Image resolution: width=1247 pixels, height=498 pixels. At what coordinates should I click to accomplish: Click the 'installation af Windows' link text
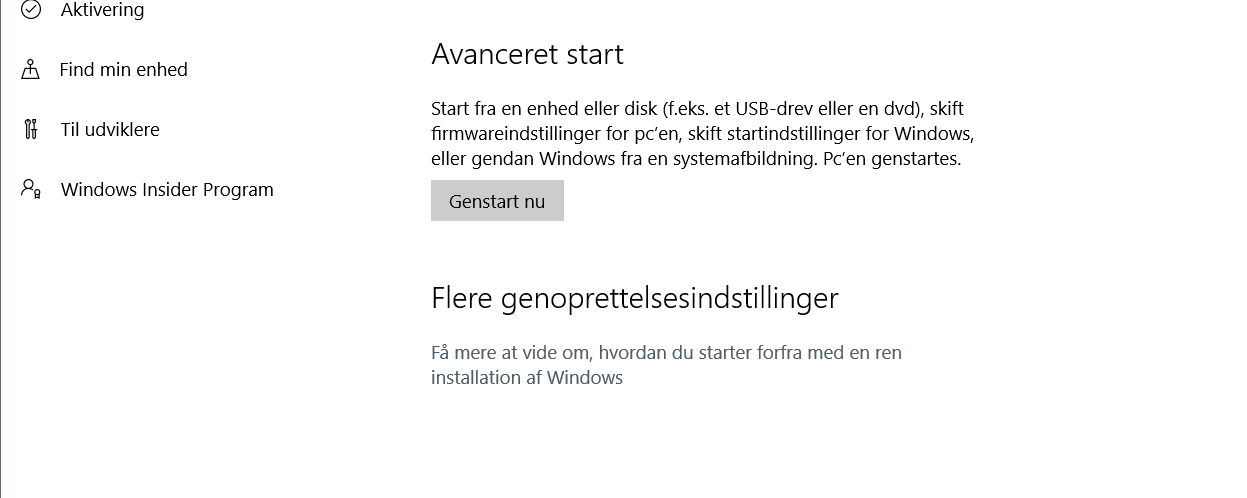click(x=527, y=378)
